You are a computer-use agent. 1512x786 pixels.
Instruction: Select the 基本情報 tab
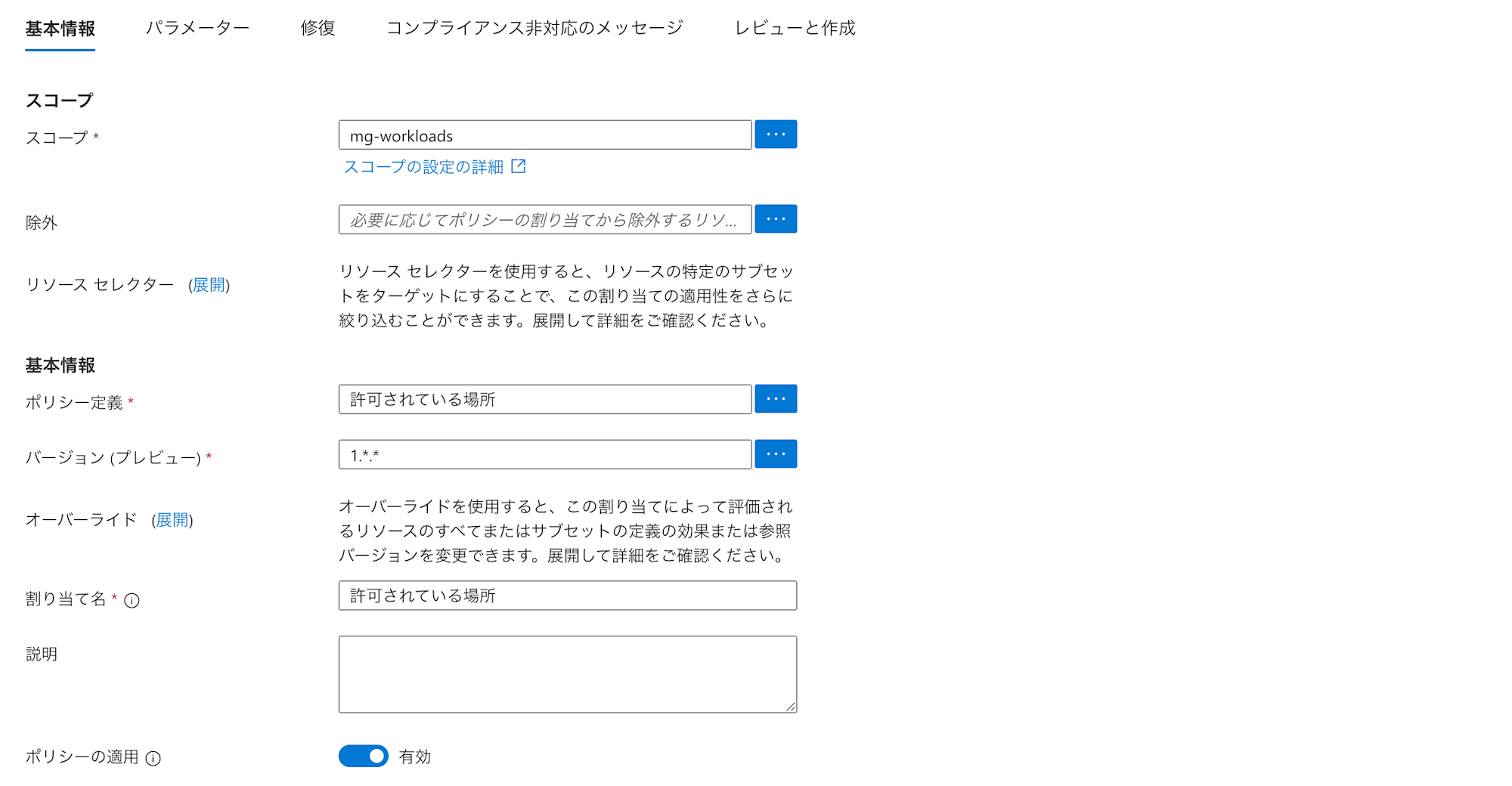pyautogui.click(x=60, y=29)
